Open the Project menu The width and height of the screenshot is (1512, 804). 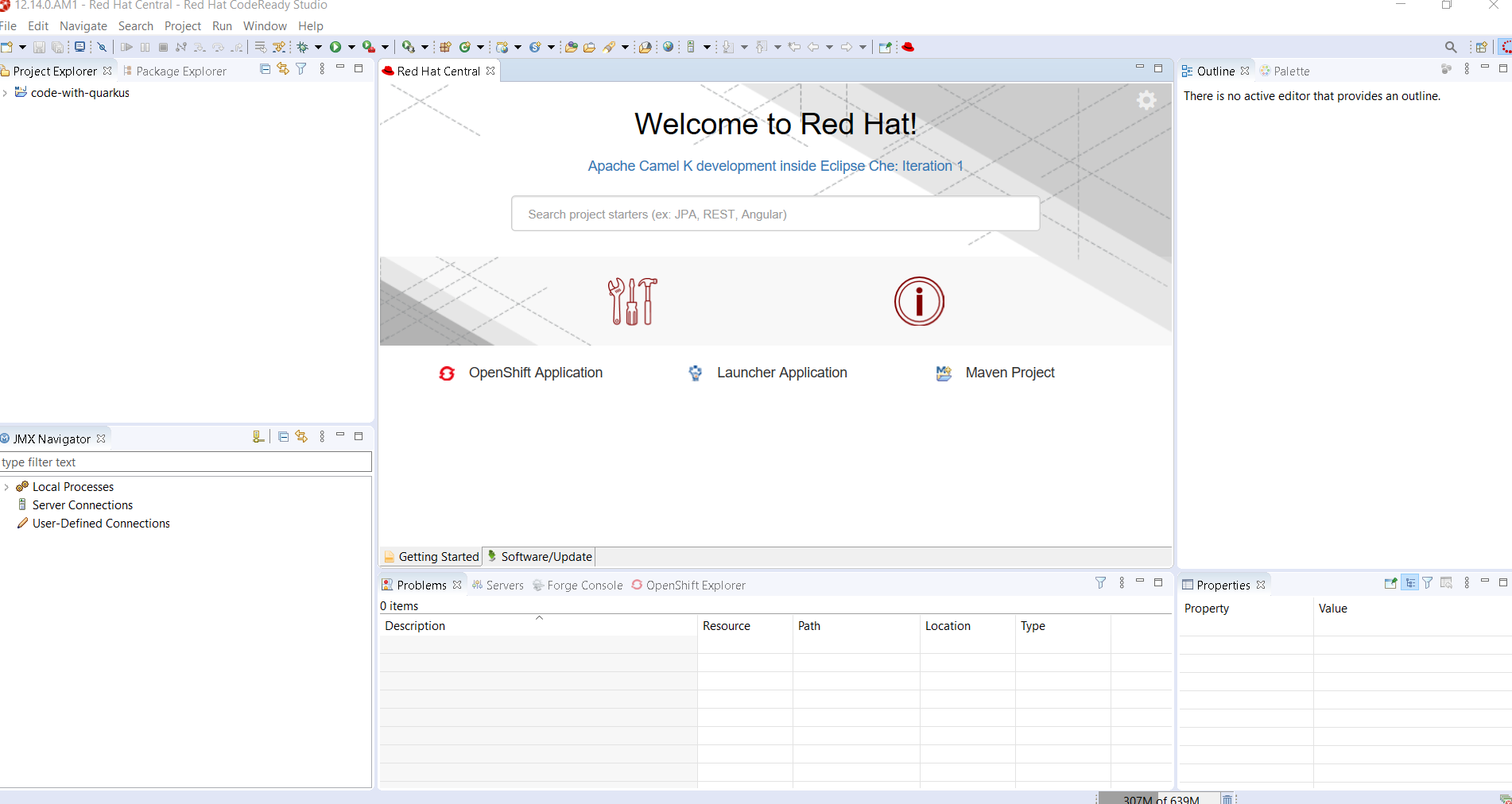click(183, 26)
